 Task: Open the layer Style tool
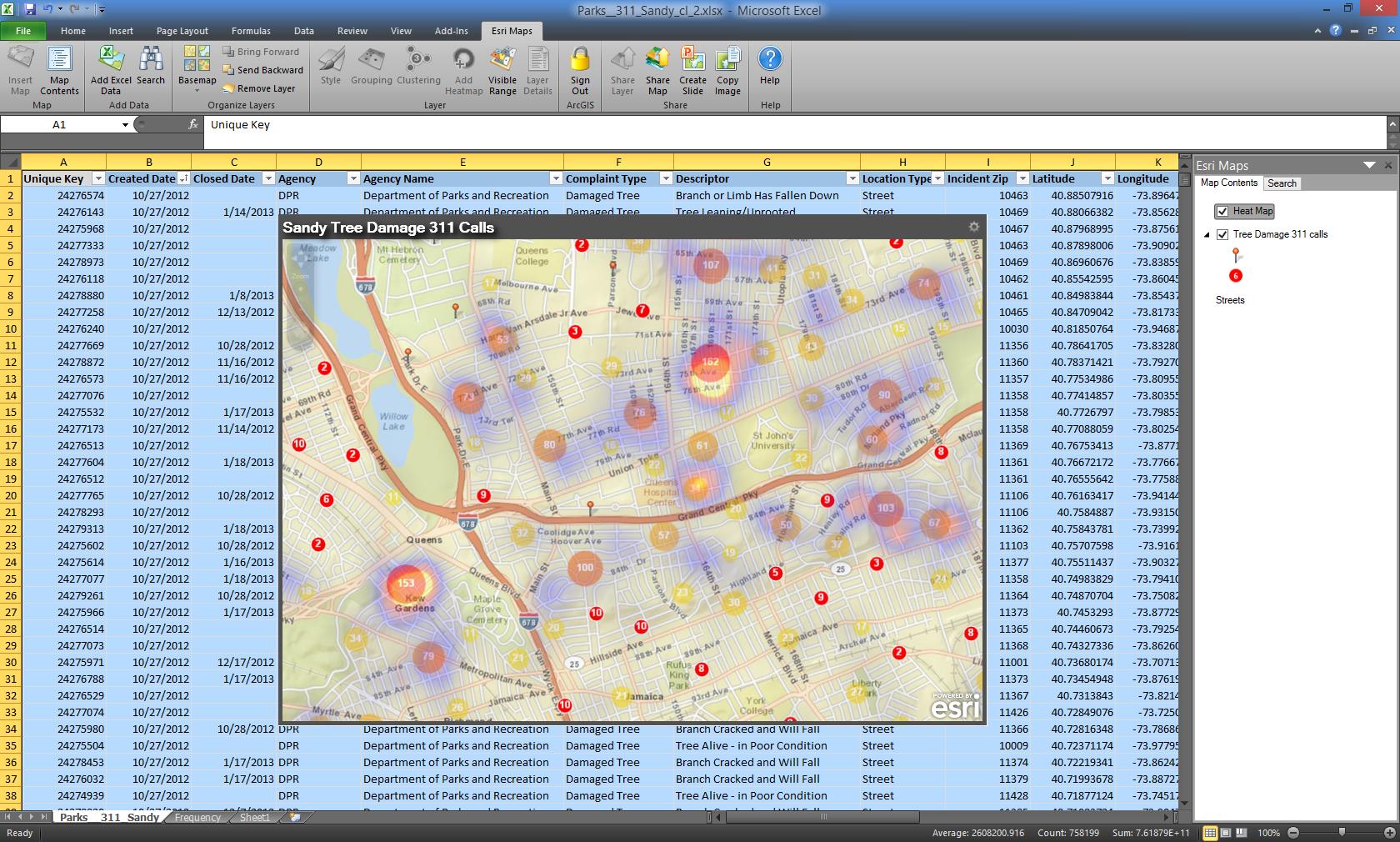point(331,67)
